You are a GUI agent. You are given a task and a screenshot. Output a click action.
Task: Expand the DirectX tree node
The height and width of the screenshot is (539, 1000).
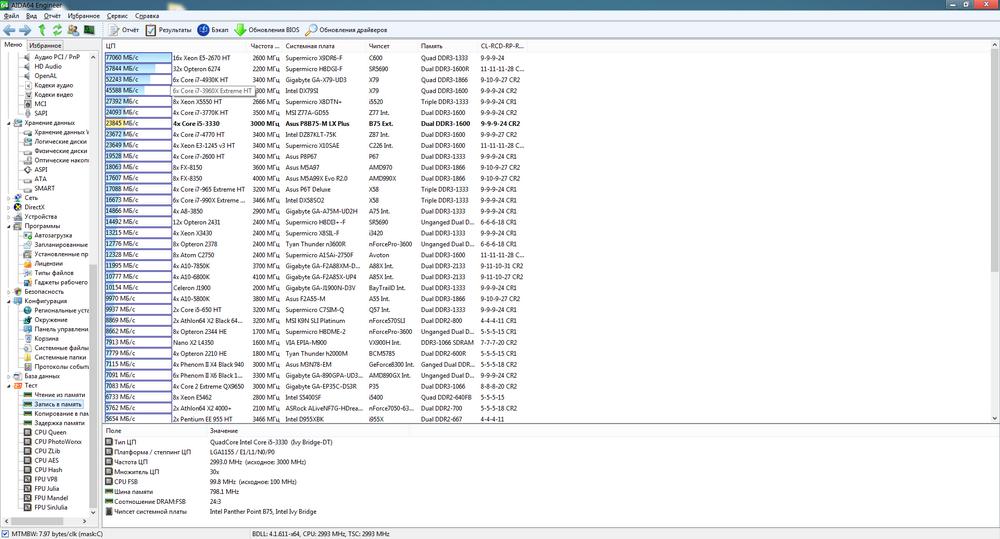[9, 207]
